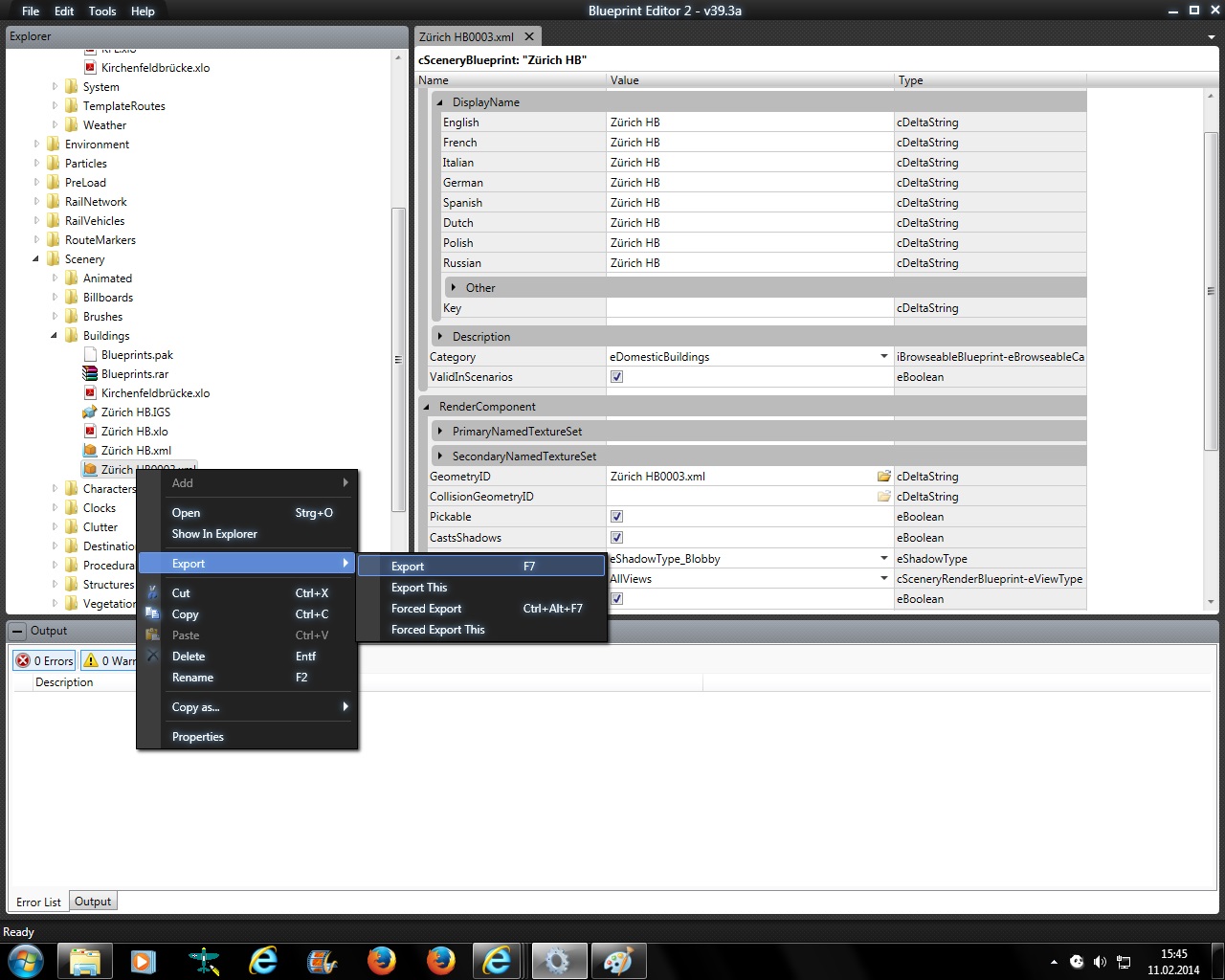Toggle the ValidInScenarios checkbox
Screen dimensions: 1225x980
[x=617, y=377]
